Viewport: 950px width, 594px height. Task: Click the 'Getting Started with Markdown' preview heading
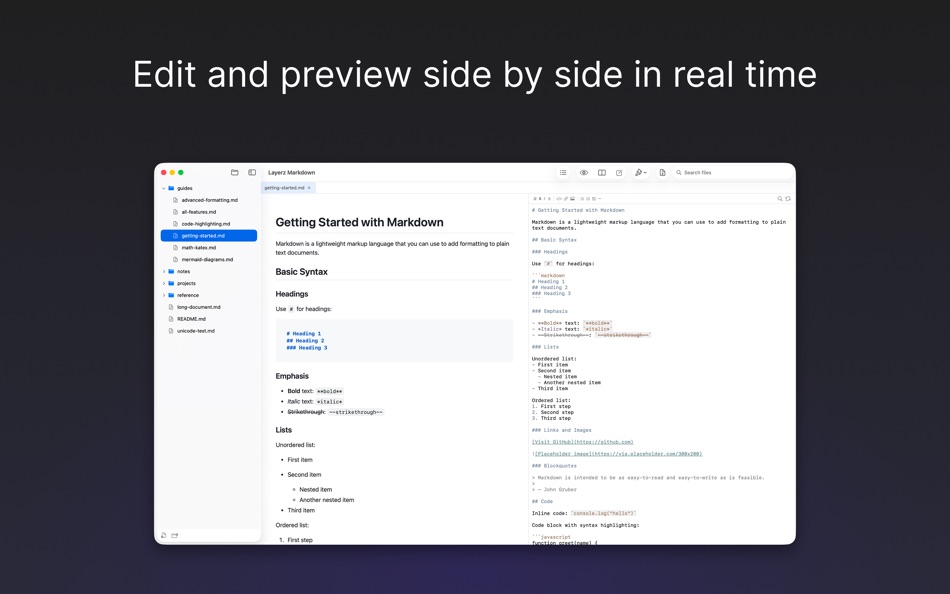tap(359, 222)
